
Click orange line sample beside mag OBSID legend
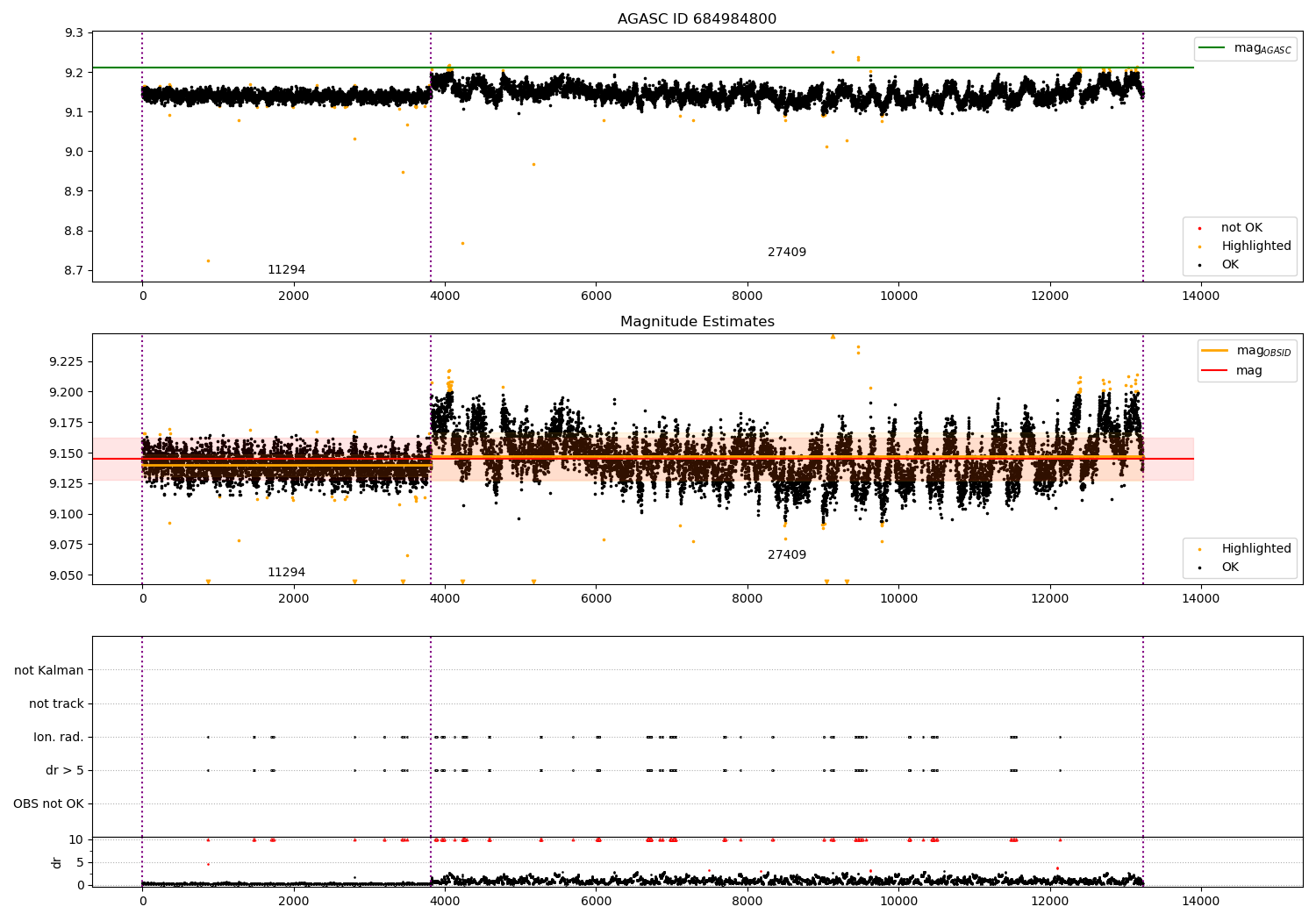1214,351
